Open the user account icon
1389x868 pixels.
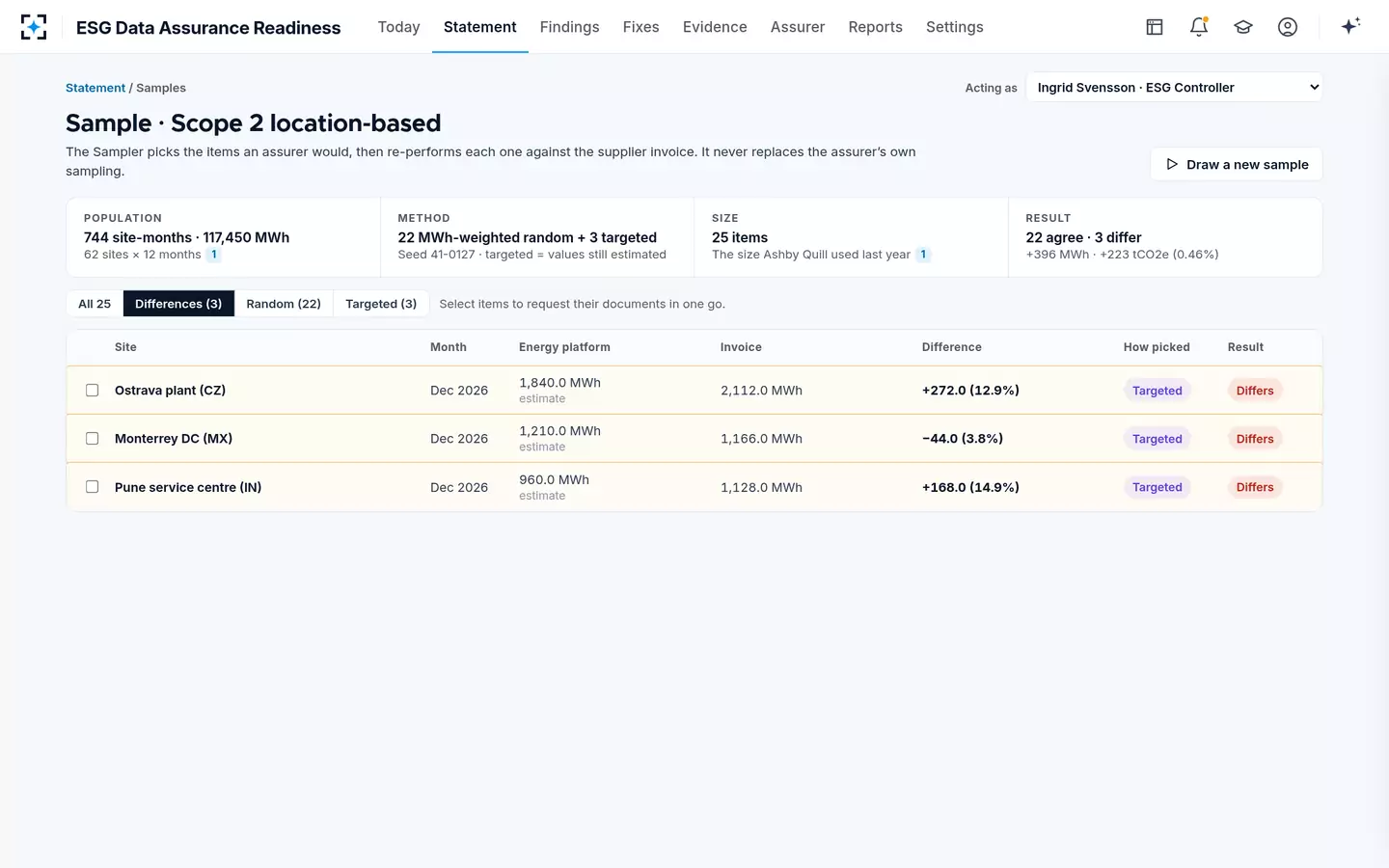pyautogui.click(x=1288, y=27)
